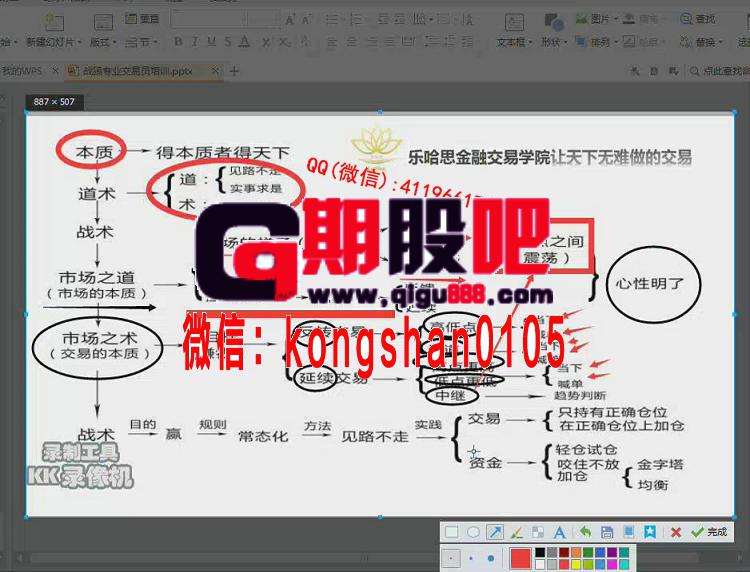Pick the purple color swatch
Viewport: 750px width, 572px height.
click(x=612, y=552)
